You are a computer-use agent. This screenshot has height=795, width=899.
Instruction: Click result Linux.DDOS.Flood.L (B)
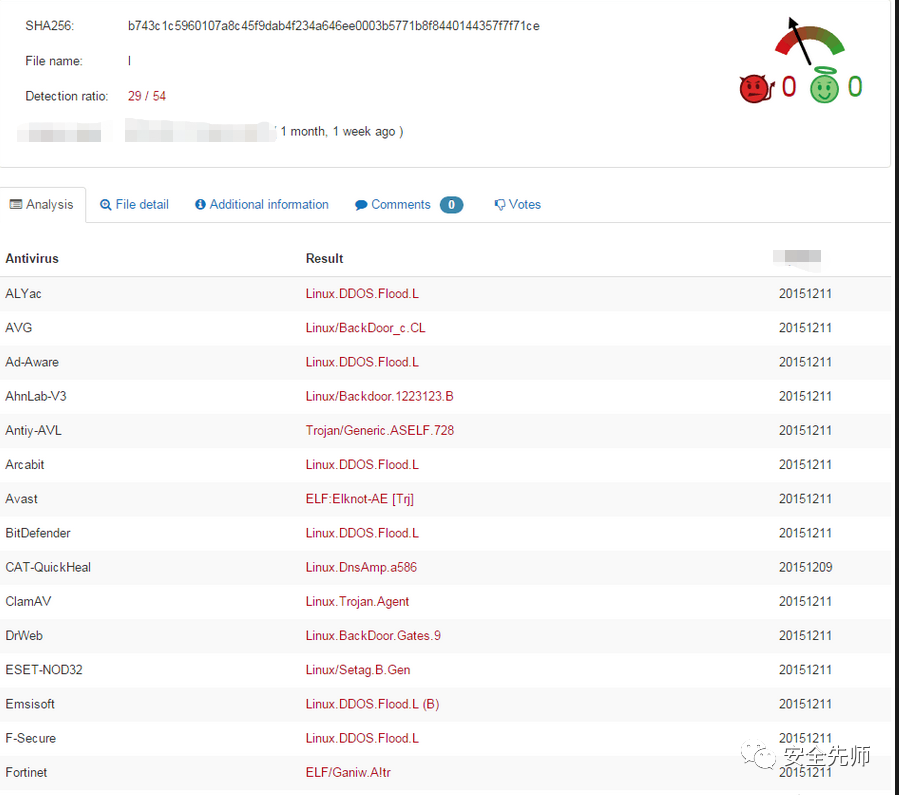pos(373,704)
